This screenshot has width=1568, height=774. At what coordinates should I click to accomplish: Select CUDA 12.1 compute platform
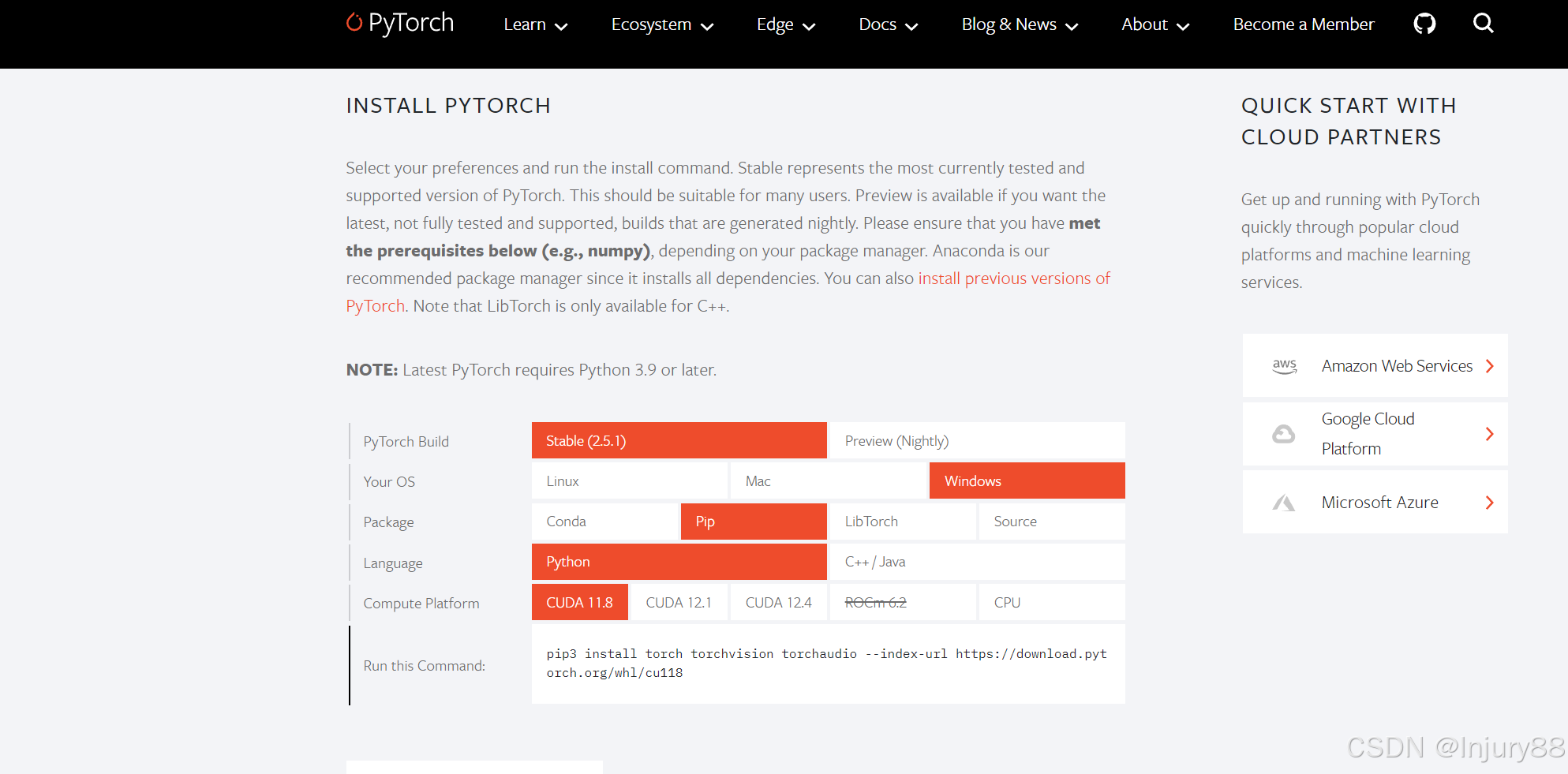(679, 602)
